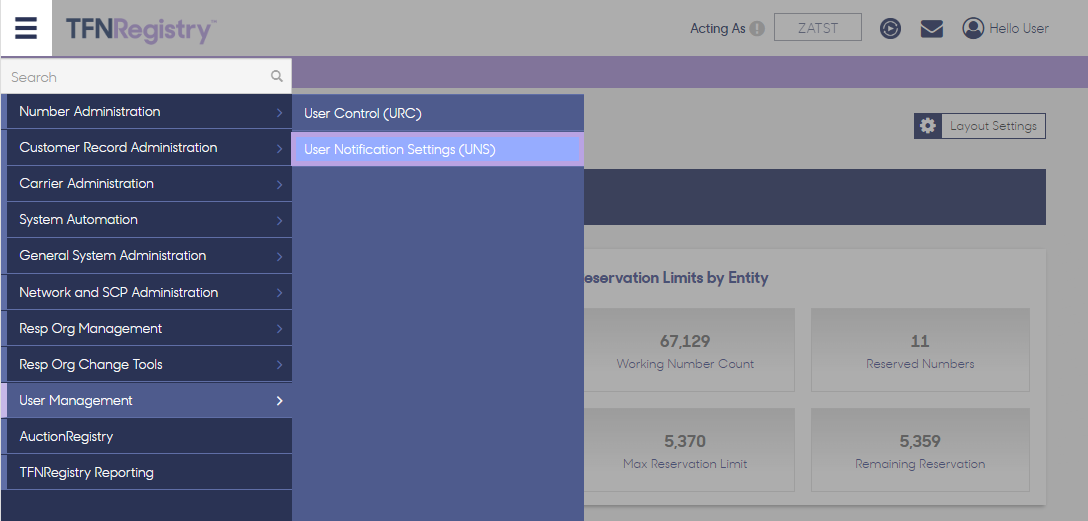Open Resp Org Change Tools menu
The width and height of the screenshot is (1088, 521).
click(x=146, y=364)
